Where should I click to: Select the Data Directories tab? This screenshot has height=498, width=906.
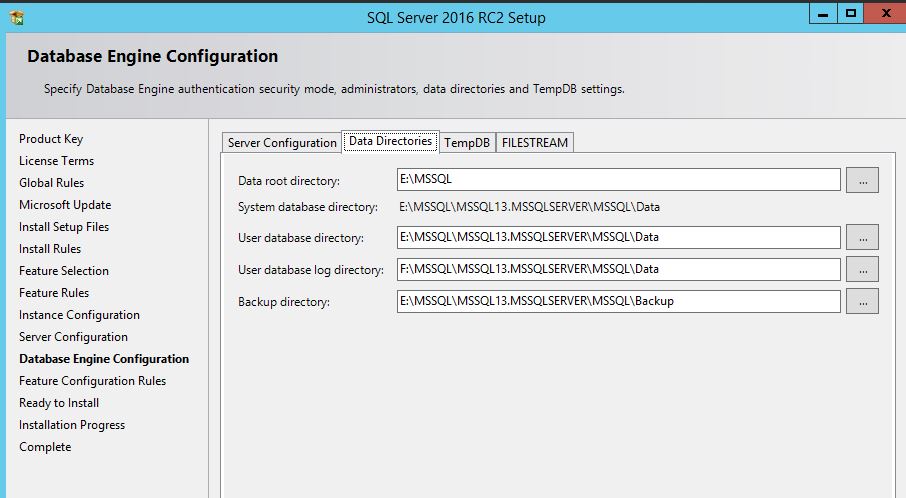(x=390, y=142)
